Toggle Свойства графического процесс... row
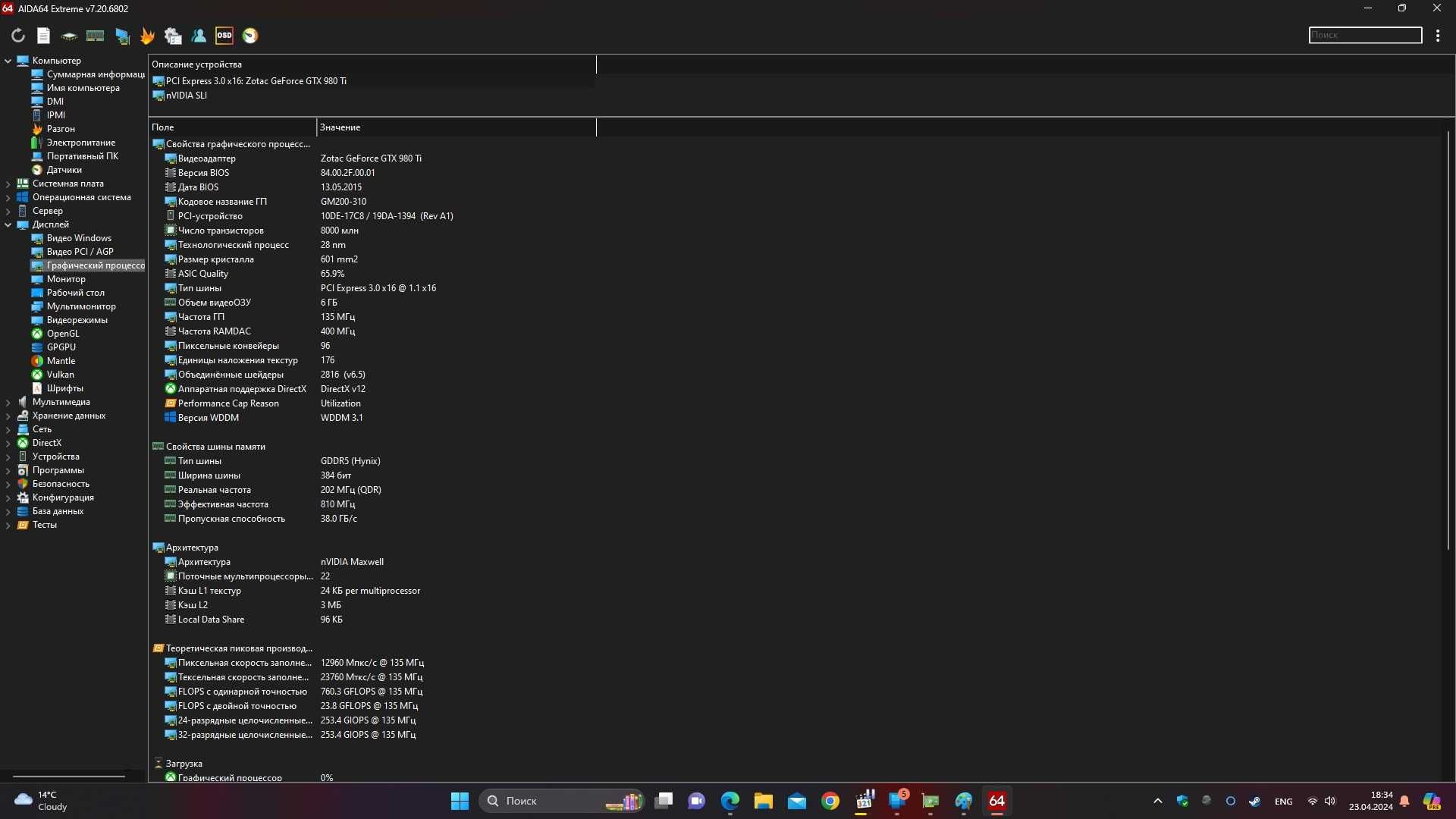Screen dimensions: 1456x819 pyautogui.click(x=158, y=143)
